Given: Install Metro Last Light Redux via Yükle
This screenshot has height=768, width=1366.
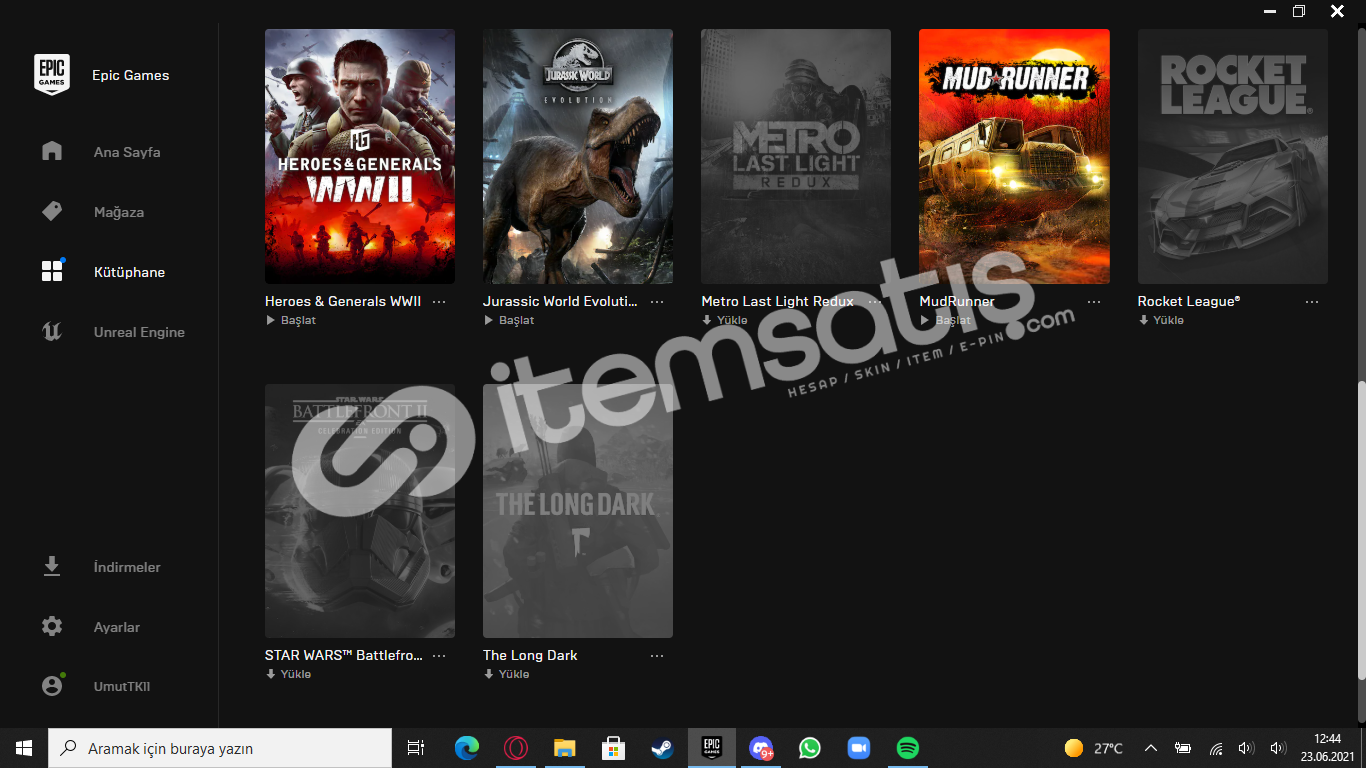Looking at the screenshot, I should (725, 320).
